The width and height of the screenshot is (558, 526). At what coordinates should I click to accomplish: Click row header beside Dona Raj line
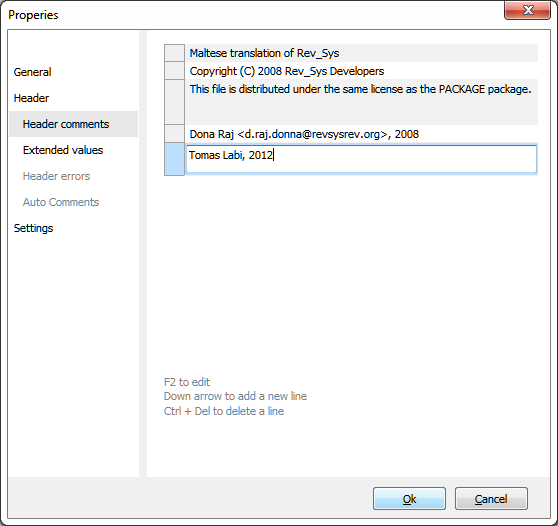pyautogui.click(x=174, y=134)
